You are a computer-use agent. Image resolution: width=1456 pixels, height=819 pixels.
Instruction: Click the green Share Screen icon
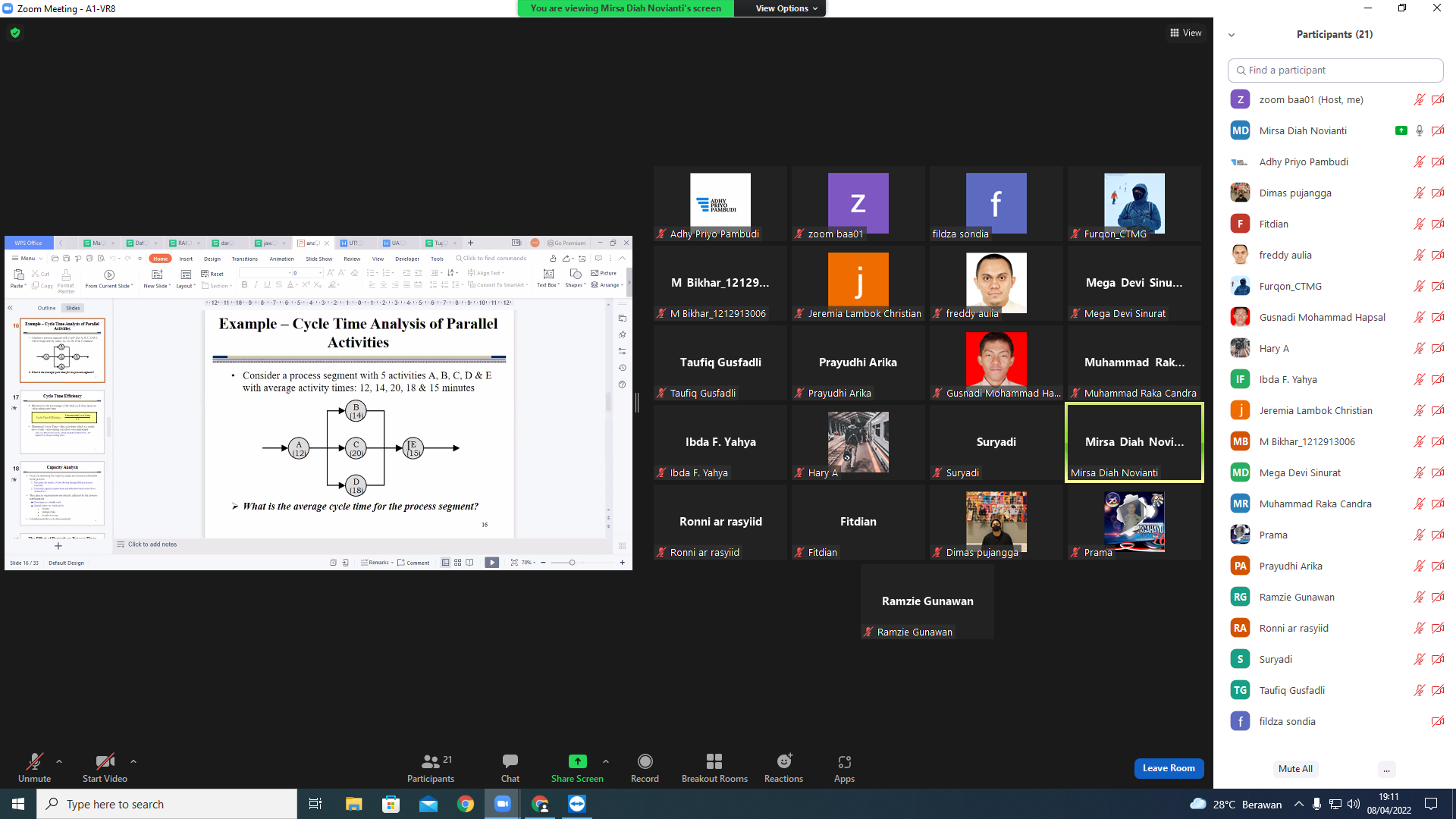pos(578,761)
